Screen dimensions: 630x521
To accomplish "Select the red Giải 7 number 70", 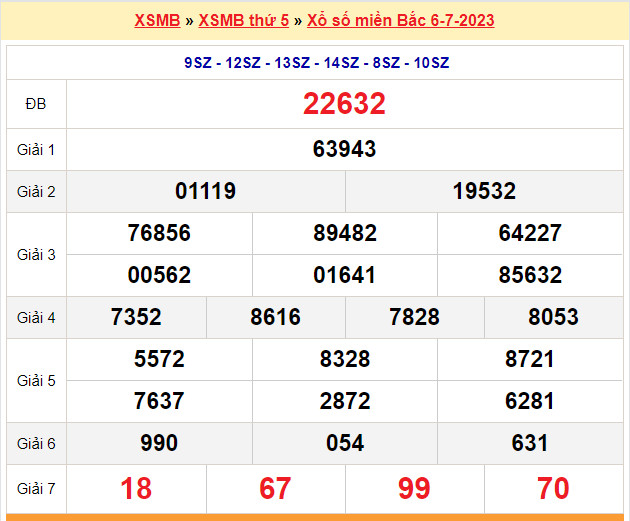I will coord(553,488).
